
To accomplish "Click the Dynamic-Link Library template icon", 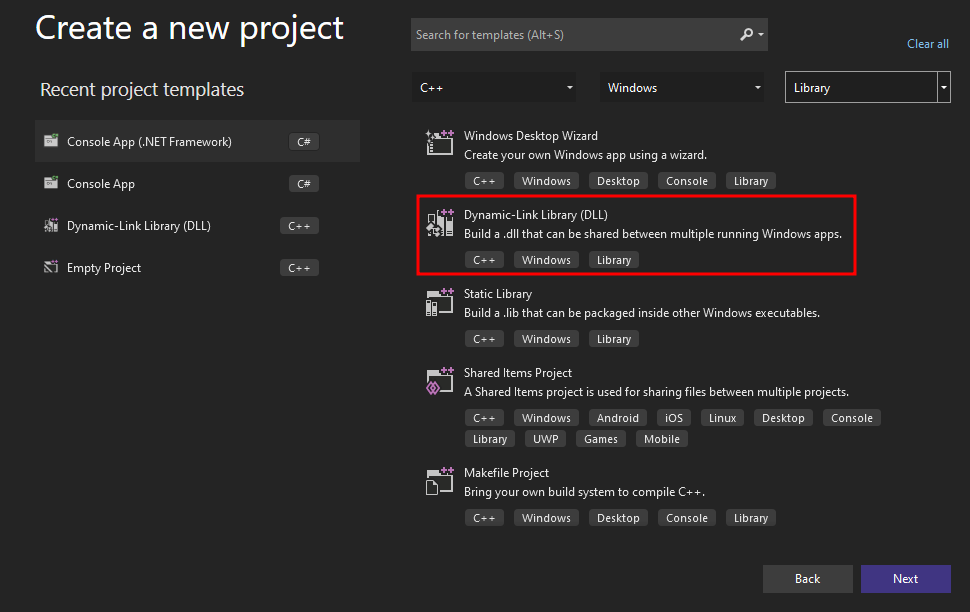I will tap(440, 223).
